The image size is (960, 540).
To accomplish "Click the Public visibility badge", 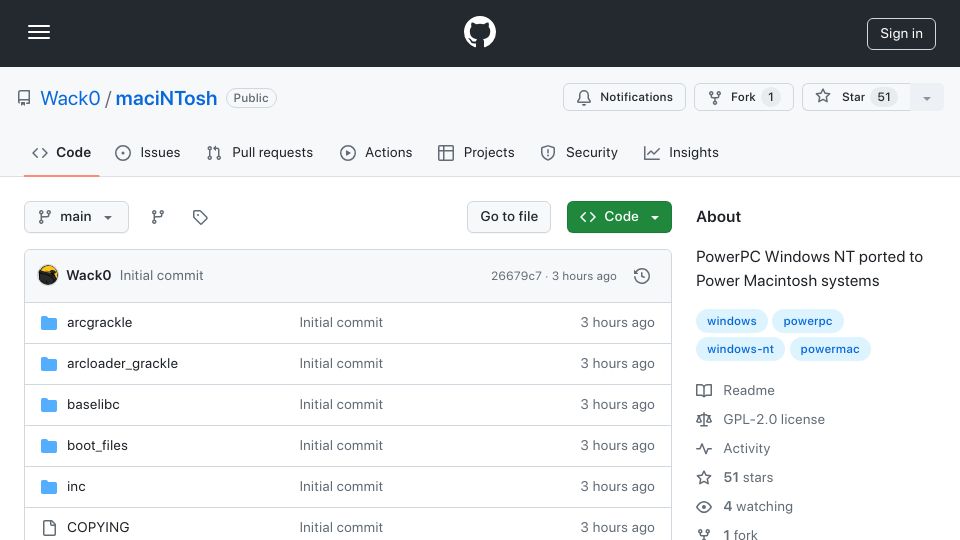I will point(251,98).
